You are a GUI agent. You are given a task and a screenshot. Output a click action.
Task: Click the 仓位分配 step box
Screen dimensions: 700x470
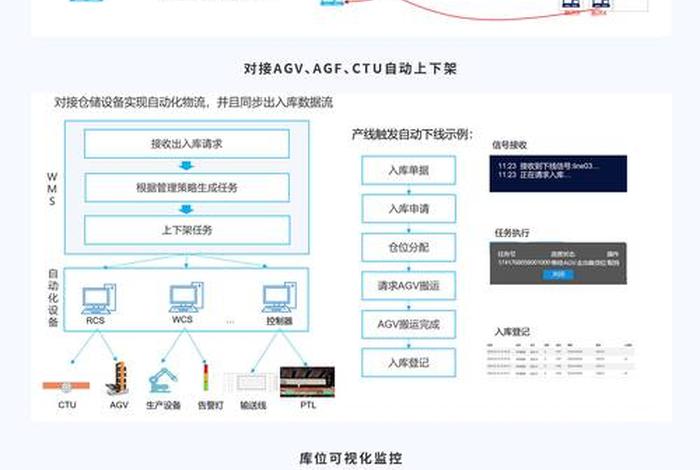408,247
